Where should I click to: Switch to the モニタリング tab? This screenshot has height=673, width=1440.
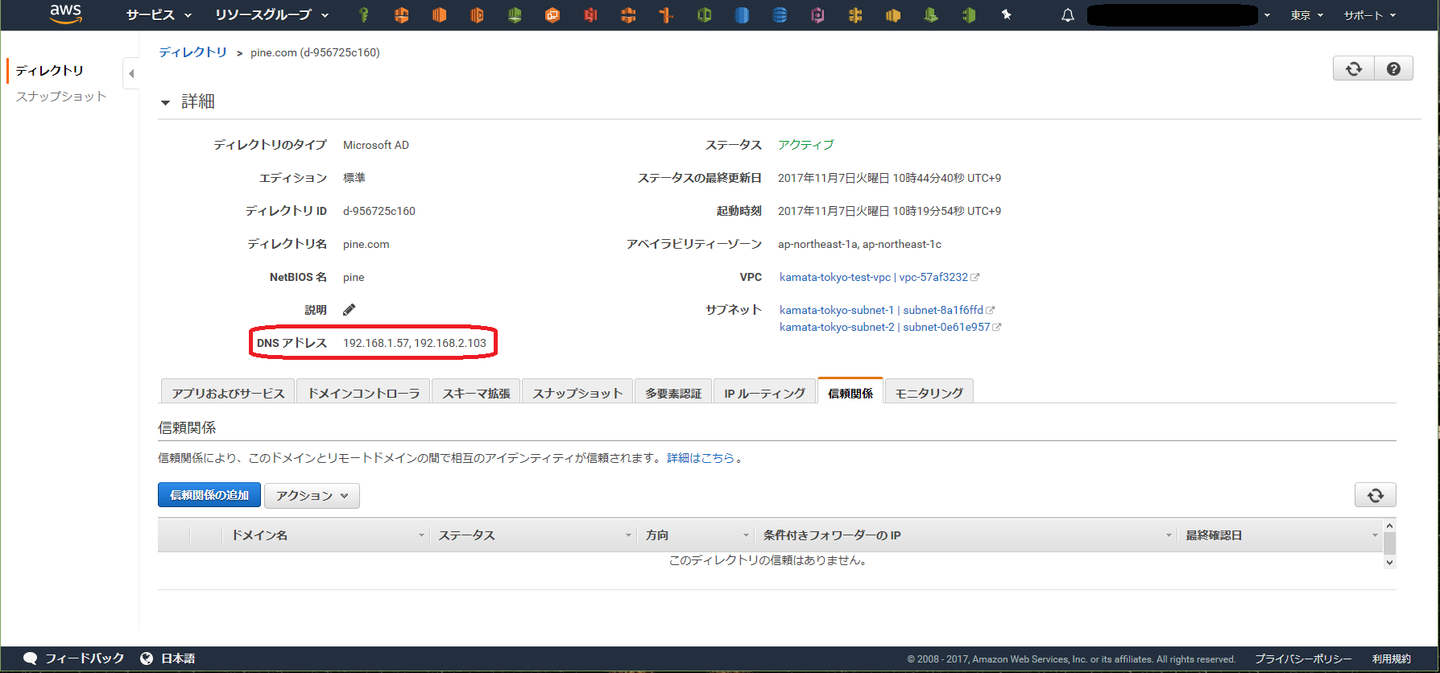(929, 392)
